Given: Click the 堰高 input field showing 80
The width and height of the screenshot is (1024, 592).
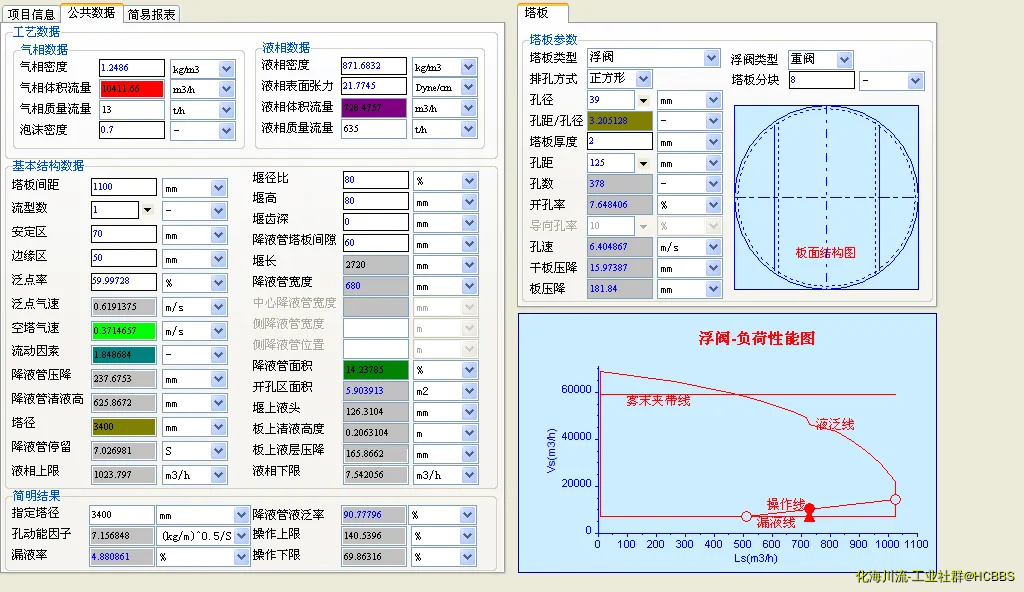Looking at the screenshot, I should tap(376, 201).
